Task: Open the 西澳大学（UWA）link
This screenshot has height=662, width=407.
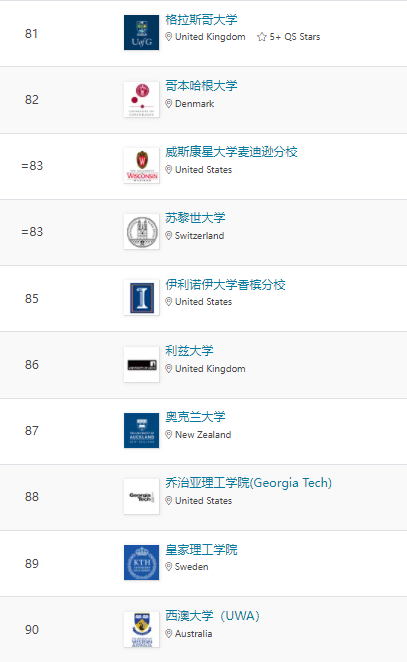Action: point(212,616)
